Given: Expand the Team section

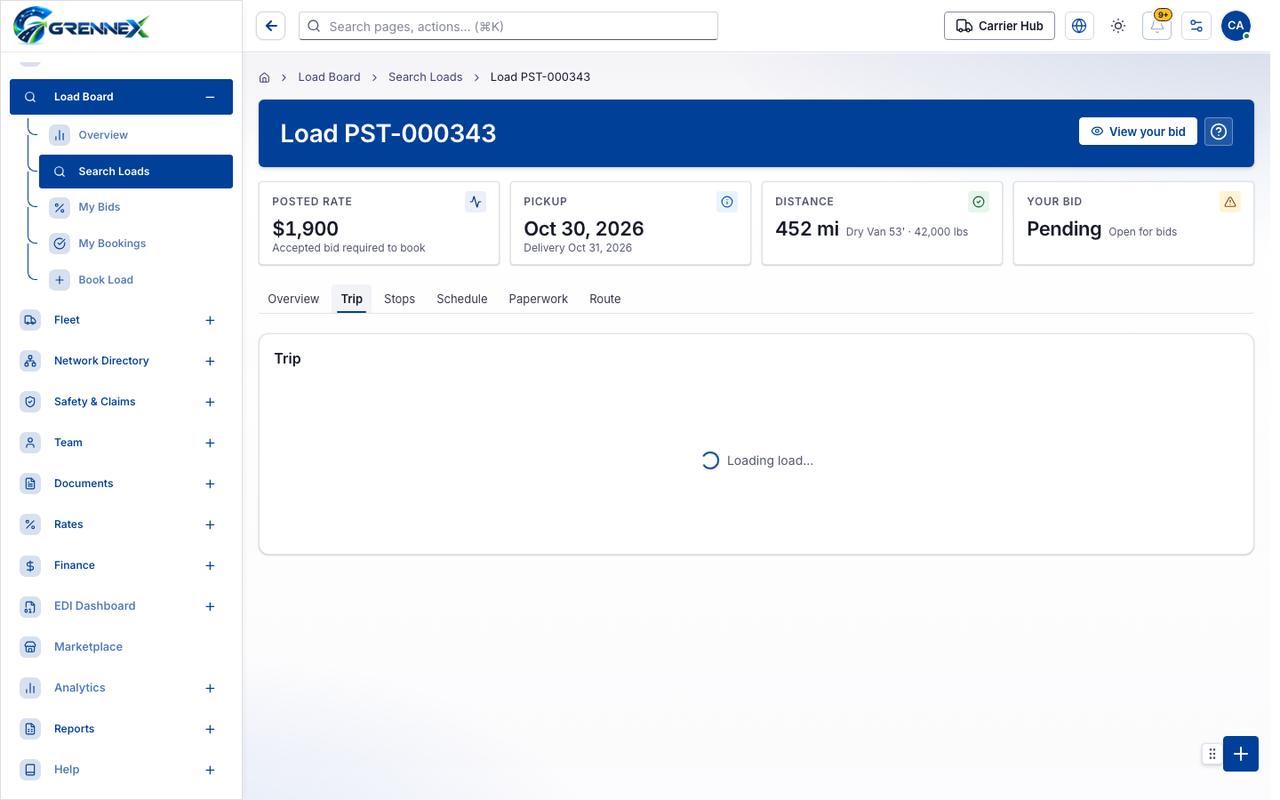Looking at the screenshot, I should point(210,443).
